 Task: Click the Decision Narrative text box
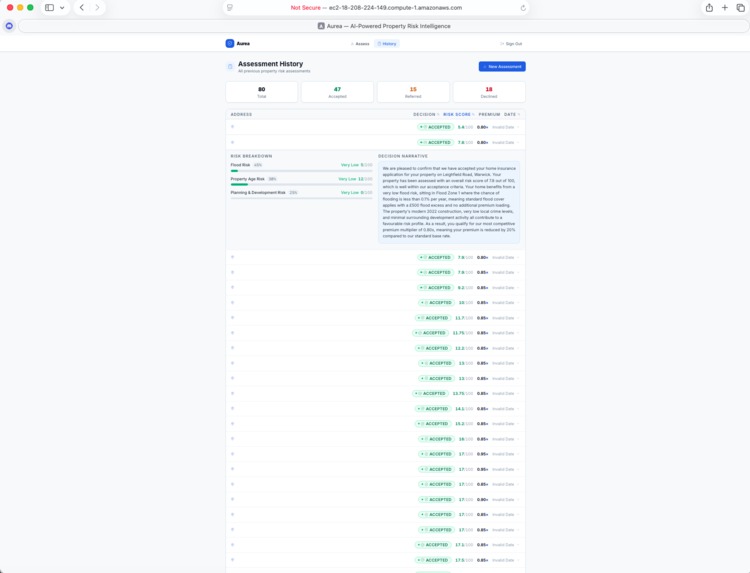449,202
